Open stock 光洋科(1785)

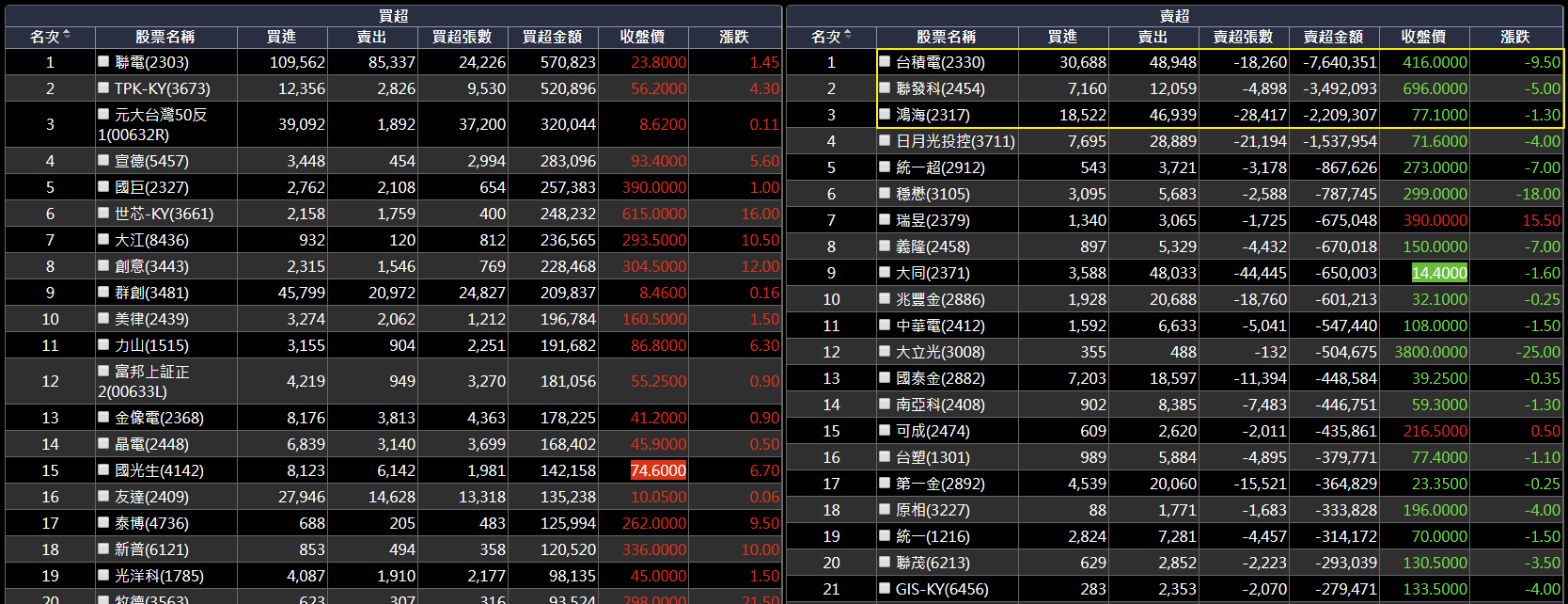(x=159, y=576)
